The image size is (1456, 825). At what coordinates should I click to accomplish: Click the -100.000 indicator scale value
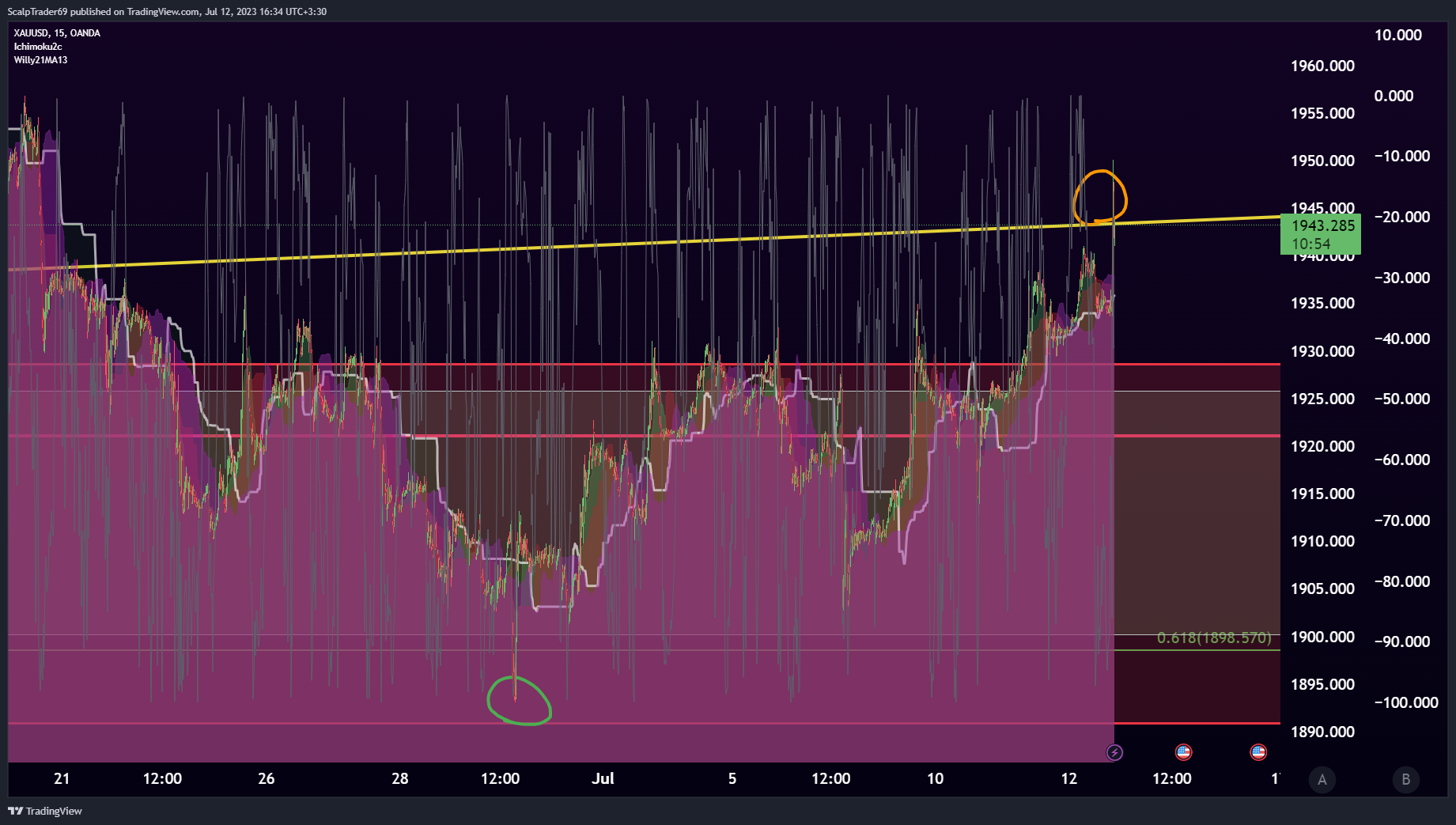click(1406, 702)
